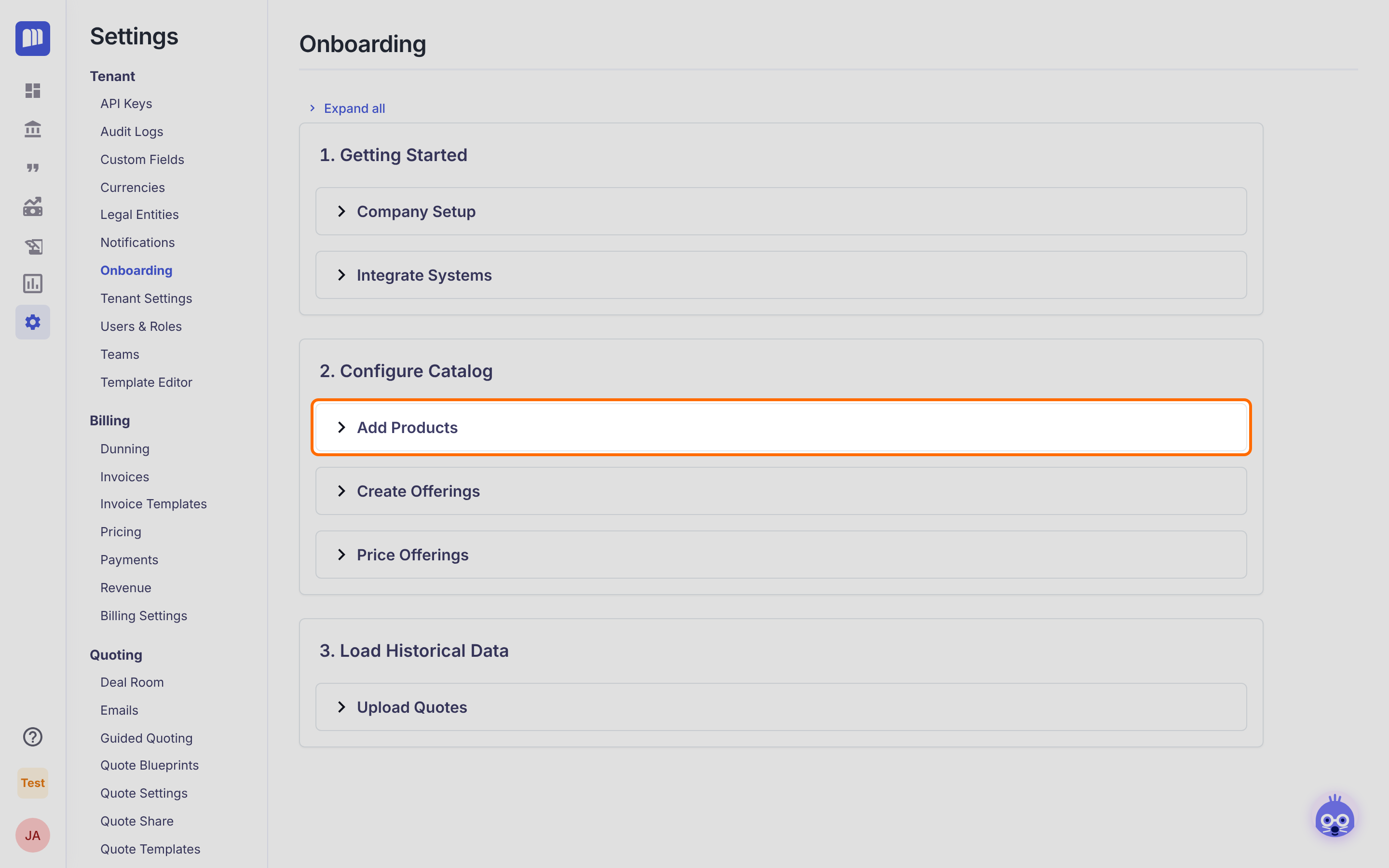The width and height of the screenshot is (1389, 868).
Task: Open Custom Fields settings
Action: [x=142, y=160]
